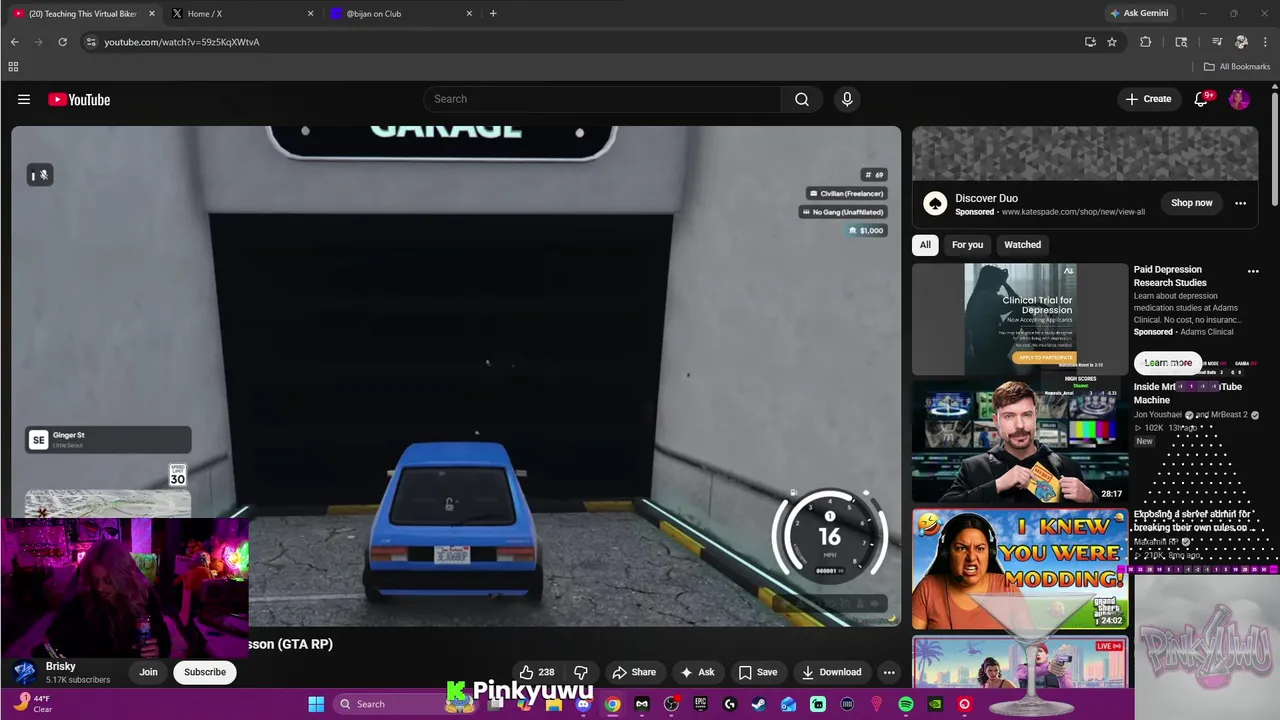Screen dimensions: 1280x720
Task: Open the YouTube account avatar menu
Action: pyautogui.click(x=1239, y=99)
